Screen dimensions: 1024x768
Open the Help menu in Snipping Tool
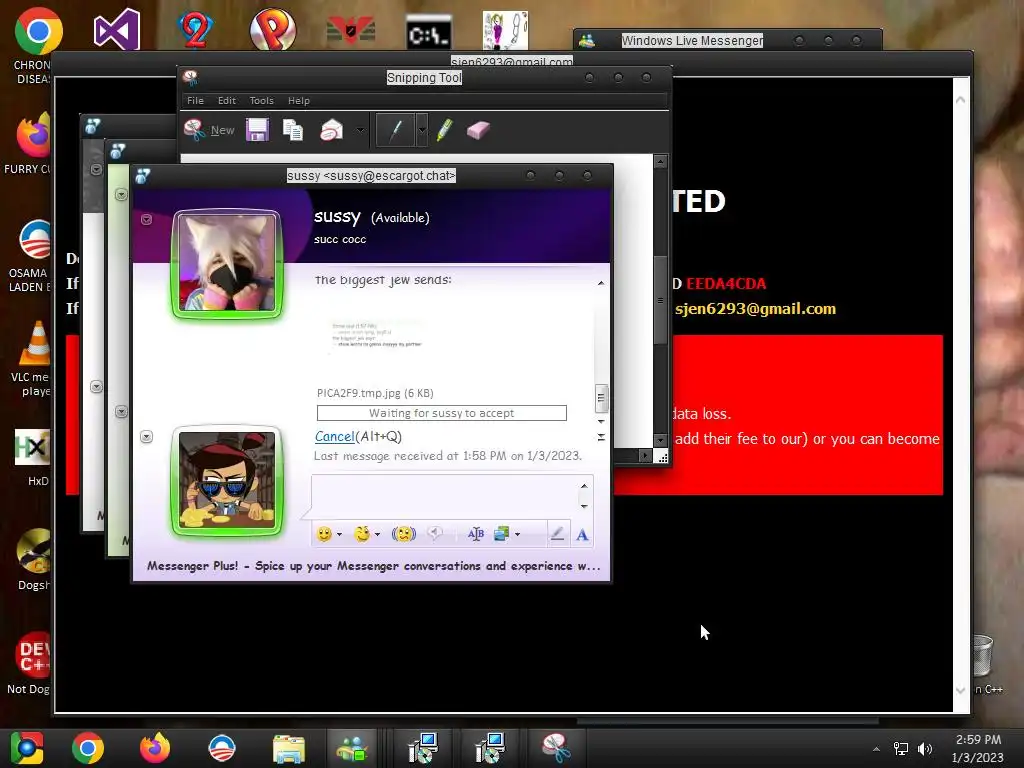[x=298, y=101]
